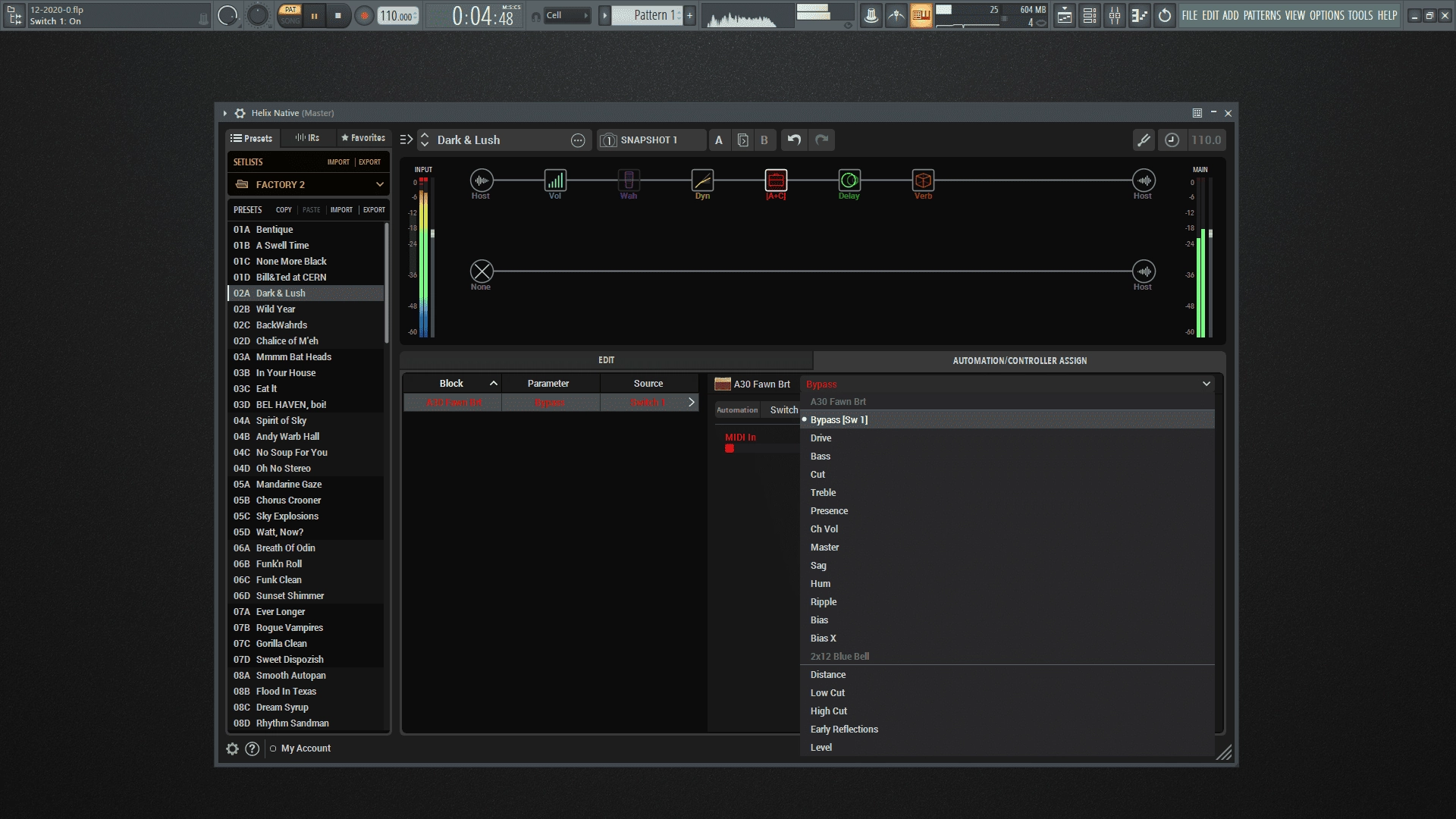This screenshot has width=1456, height=819.
Task: Select preset 05A Mandarine Gaze
Action: [306, 485]
